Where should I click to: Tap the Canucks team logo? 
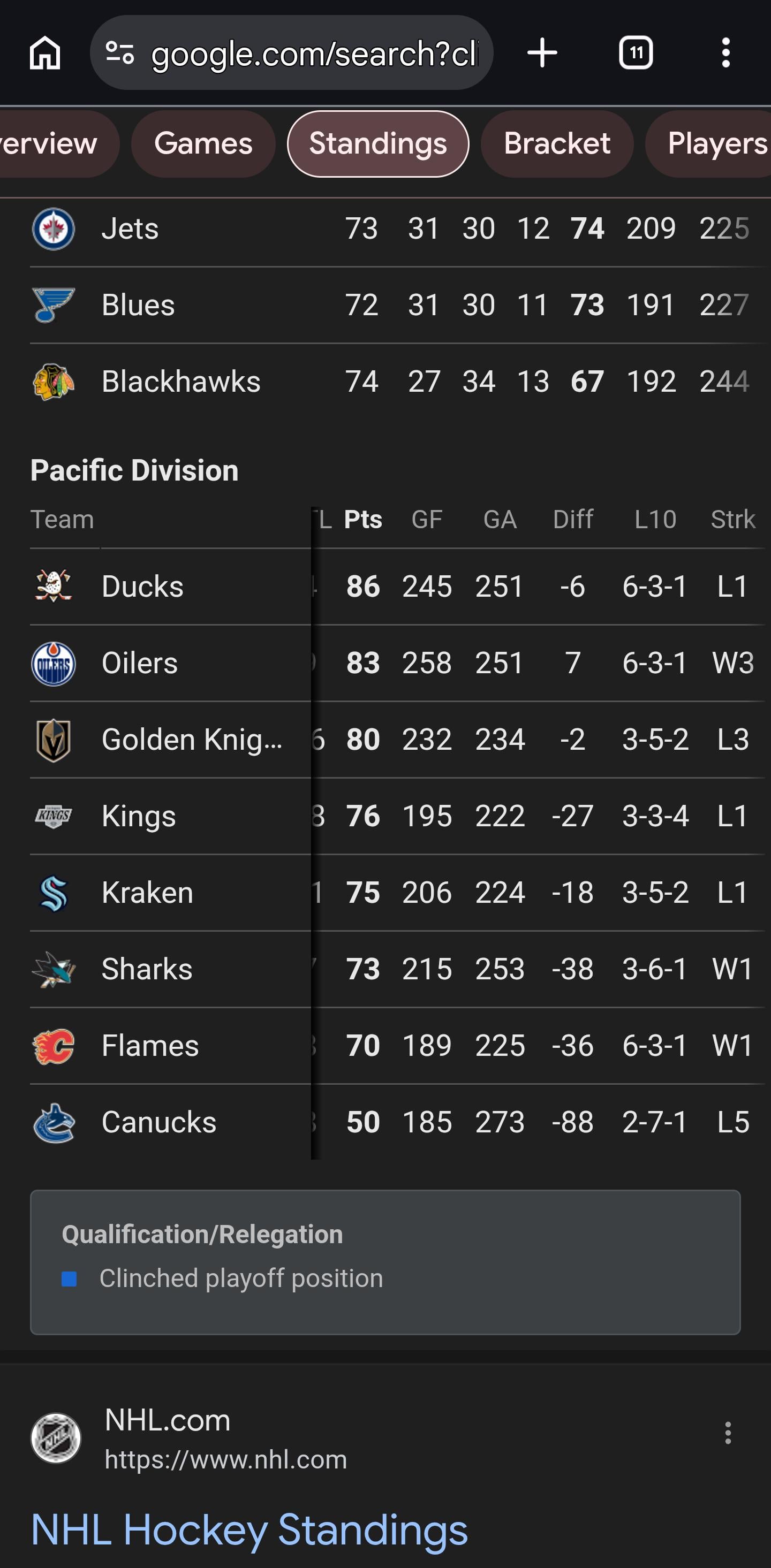(x=54, y=1122)
